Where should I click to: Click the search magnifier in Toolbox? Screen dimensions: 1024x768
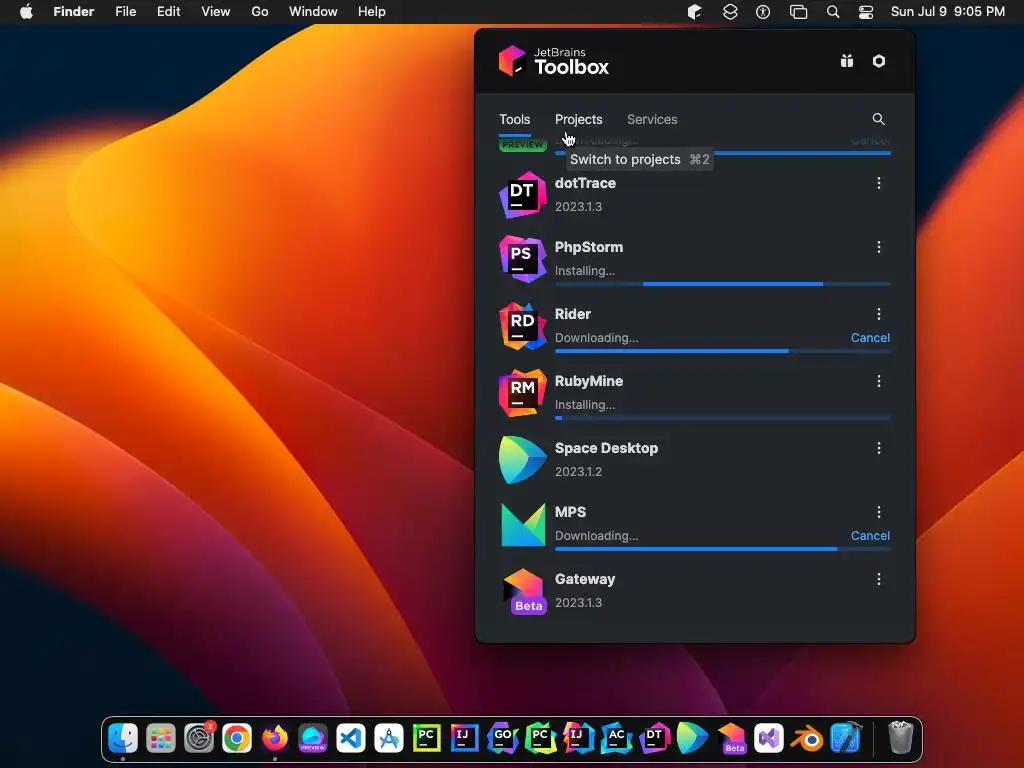[878, 119]
